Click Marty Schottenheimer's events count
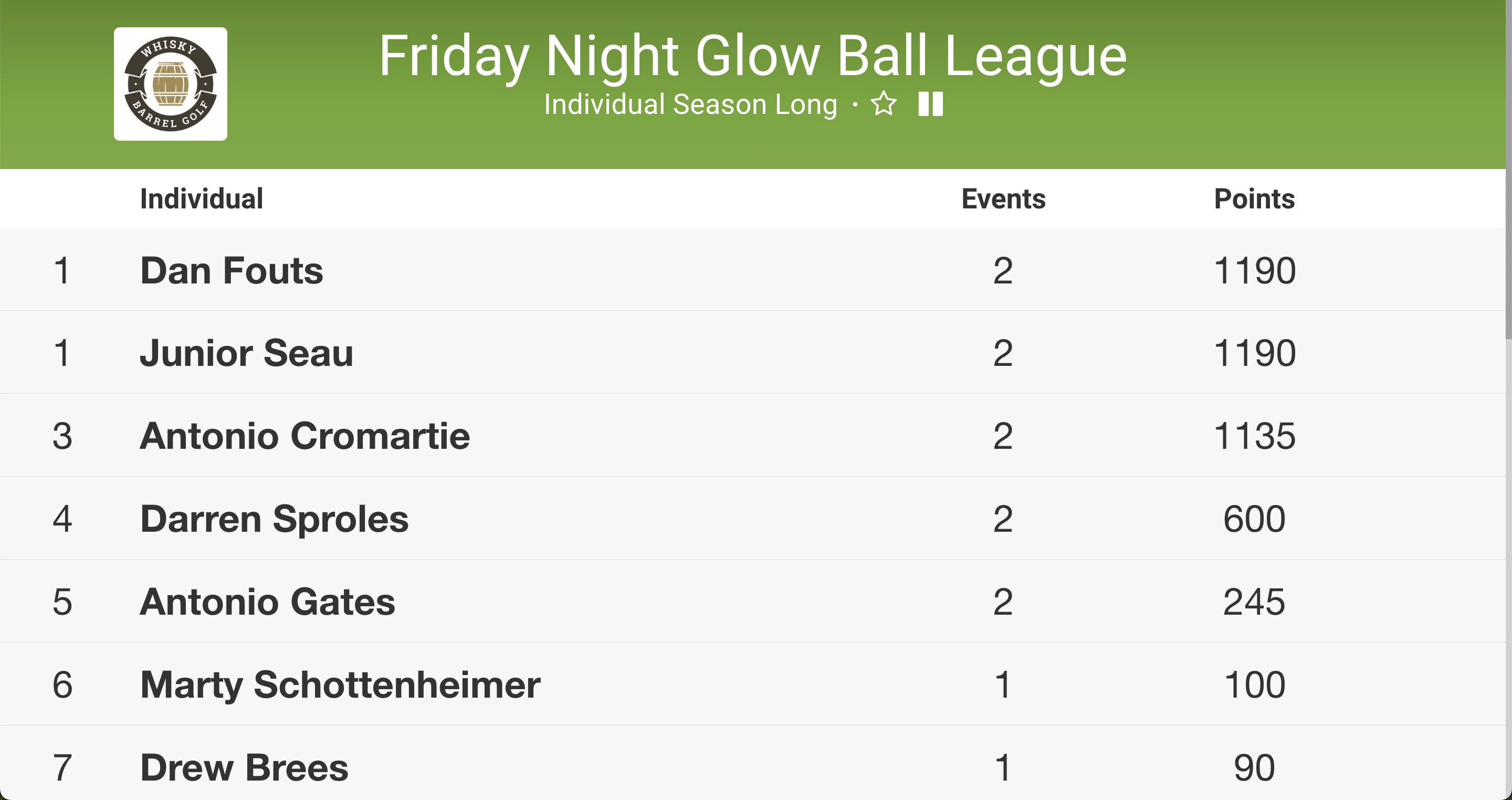 click(x=1003, y=685)
